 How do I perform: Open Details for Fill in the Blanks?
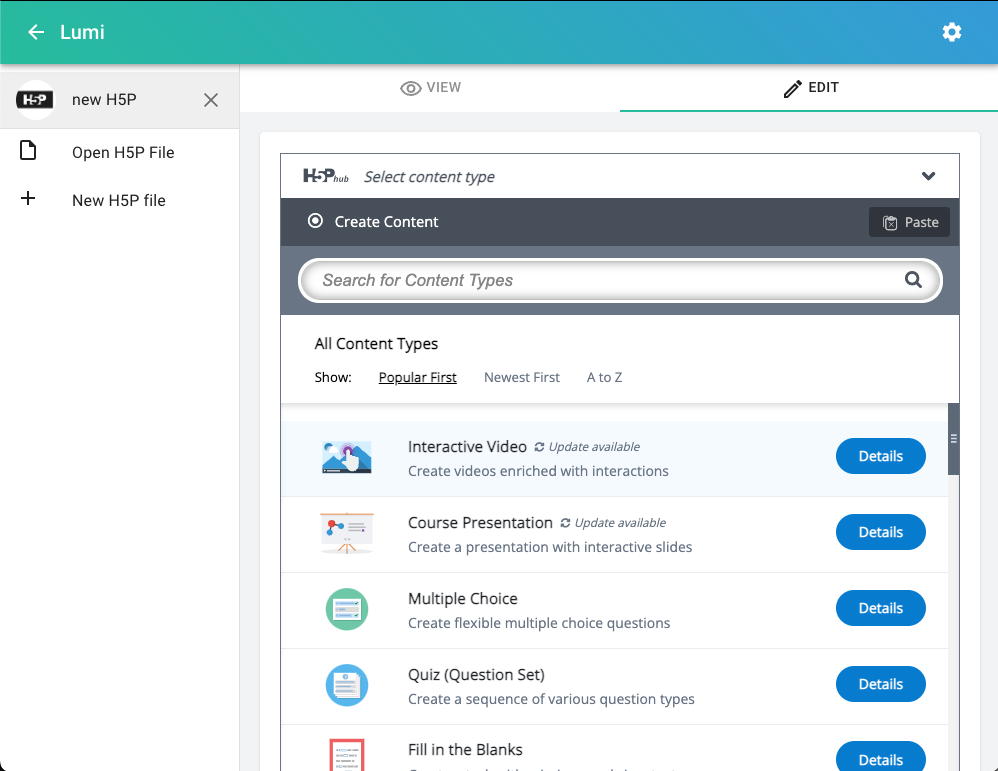pyautogui.click(x=880, y=758)
